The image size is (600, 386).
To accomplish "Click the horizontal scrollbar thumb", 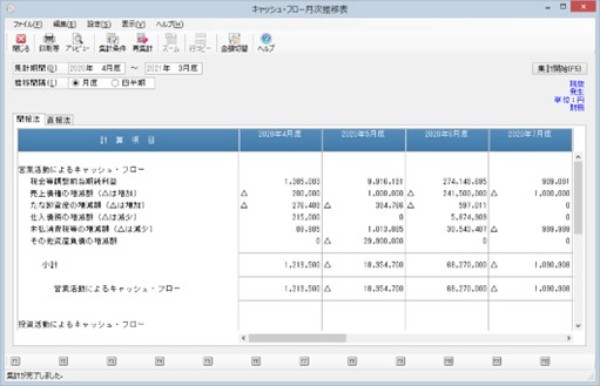I will click(297, 338).
